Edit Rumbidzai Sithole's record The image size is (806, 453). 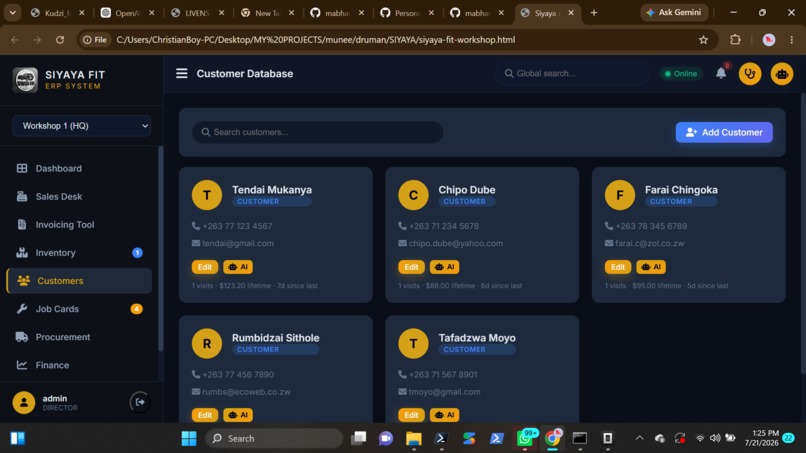205,415
